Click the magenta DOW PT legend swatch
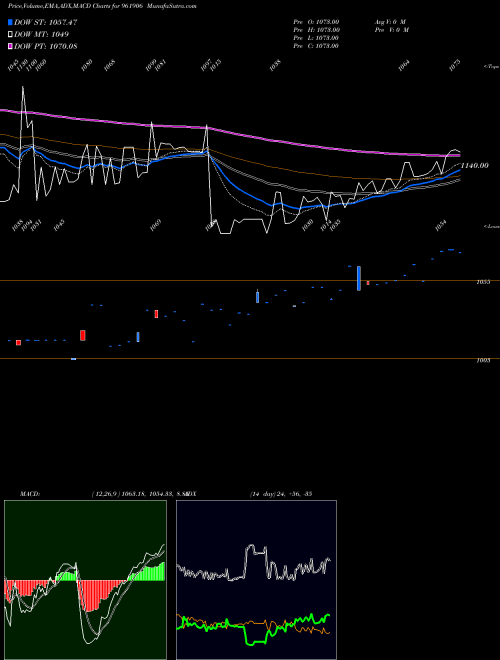This screenshot has height=660, width=500. click(x=11, y=46)
